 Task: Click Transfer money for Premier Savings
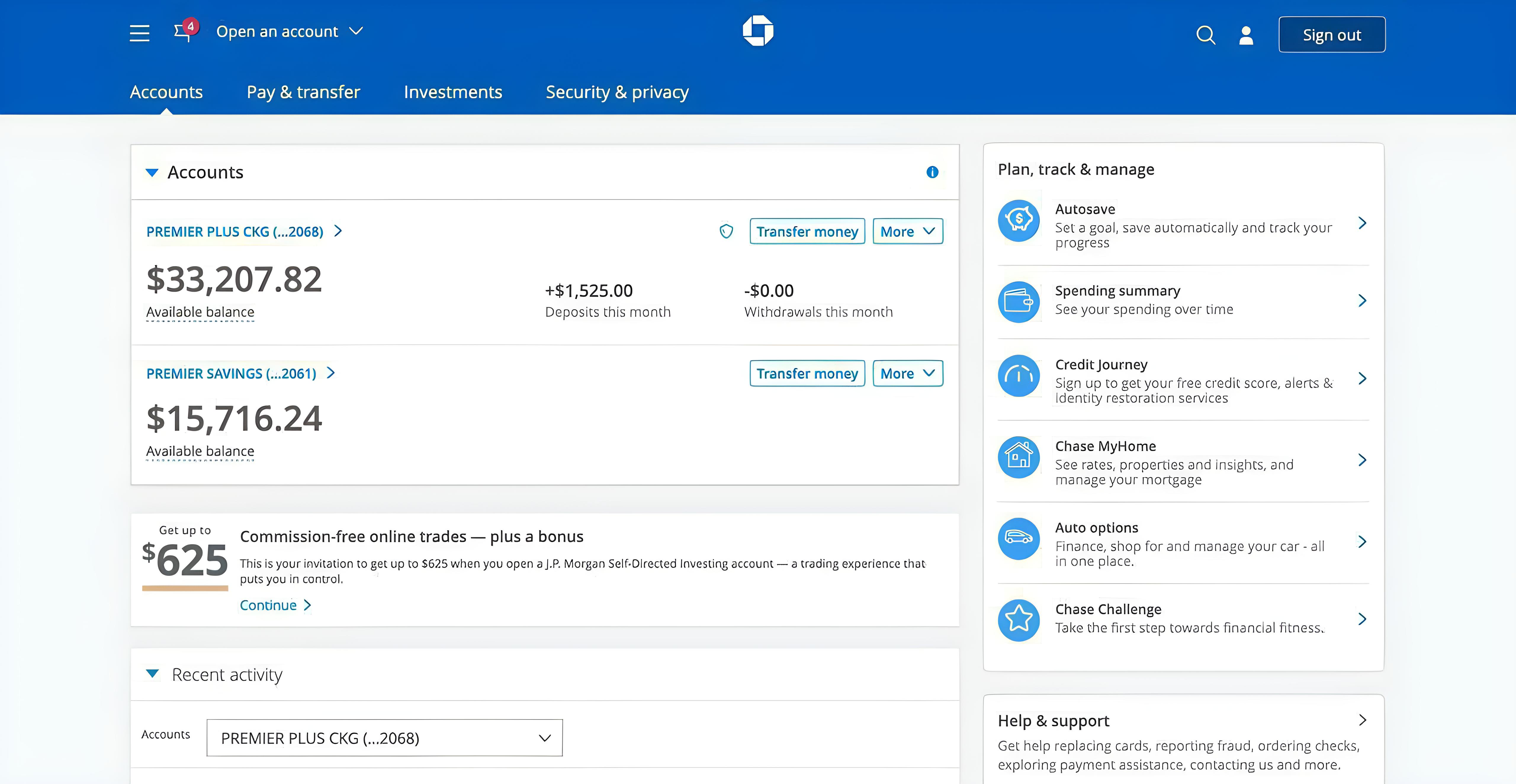(x=807, y=373)
